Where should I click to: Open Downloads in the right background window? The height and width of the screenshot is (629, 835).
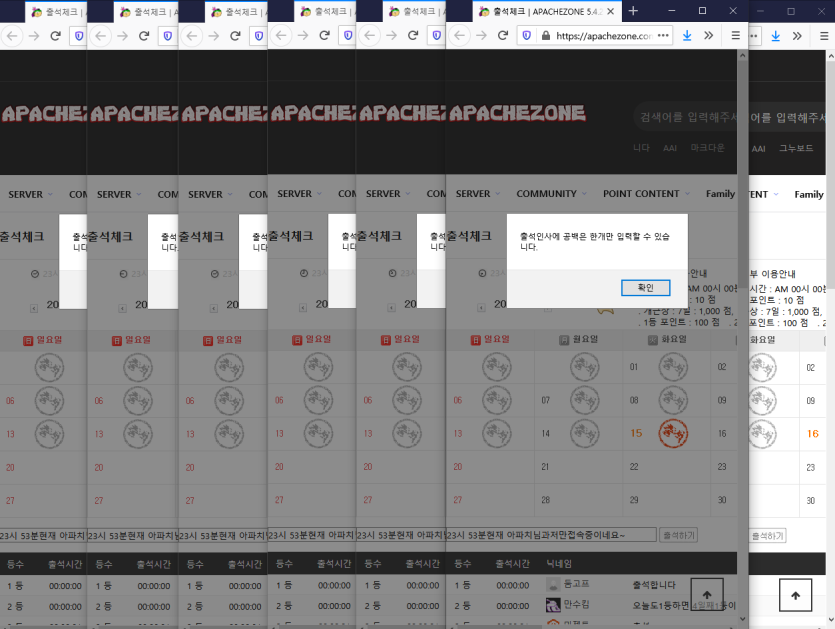click(775, 36)
